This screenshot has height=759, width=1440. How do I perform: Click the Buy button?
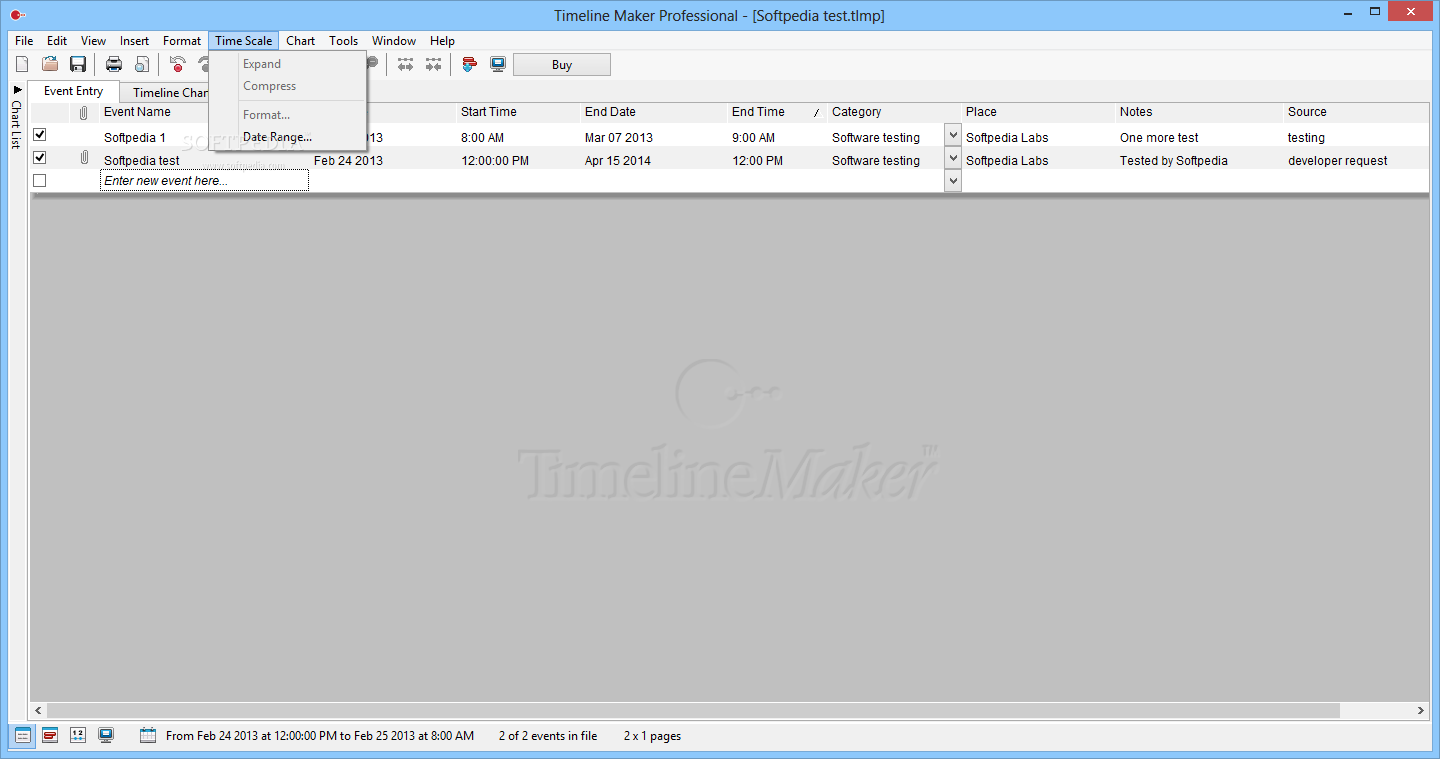click(x=562, y=65)
